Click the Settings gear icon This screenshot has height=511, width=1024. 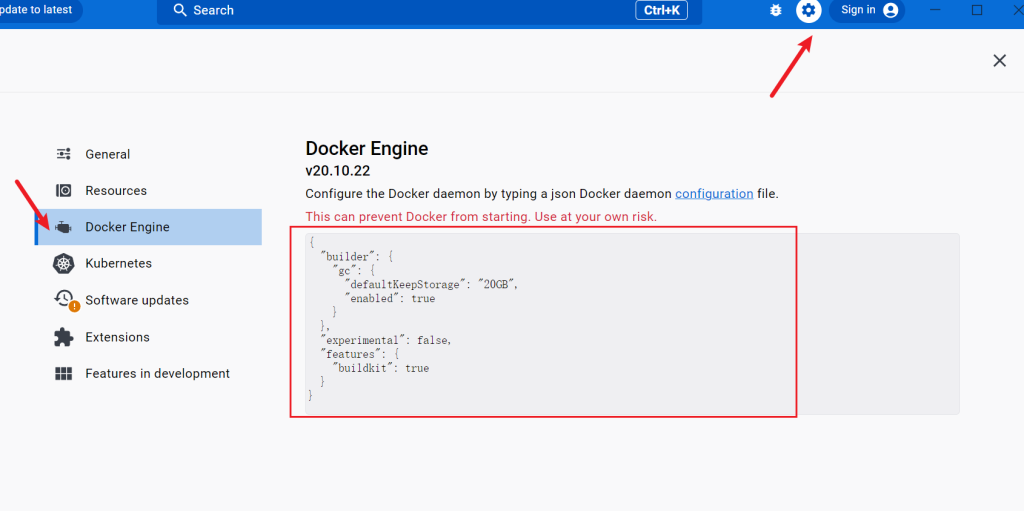coord(808,10)
